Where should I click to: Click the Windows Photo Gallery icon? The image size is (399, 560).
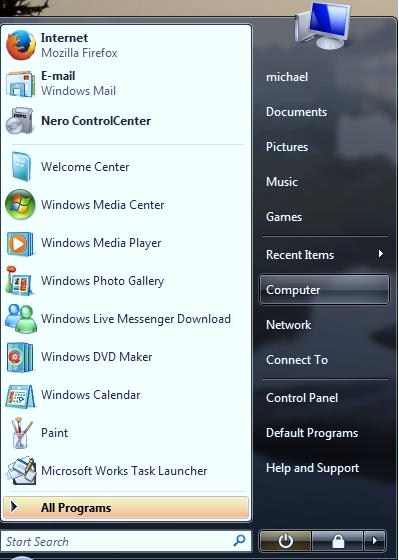(19, 280)
